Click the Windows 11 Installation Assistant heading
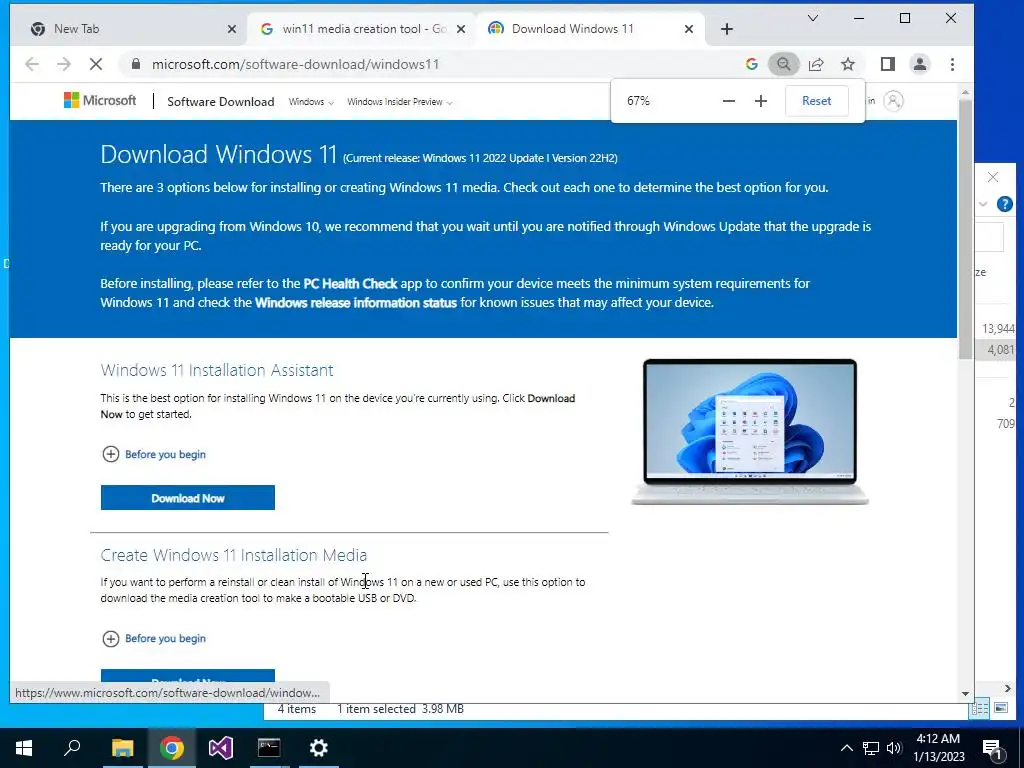The width and height of the screenshot is (1024, 768). 217,370
